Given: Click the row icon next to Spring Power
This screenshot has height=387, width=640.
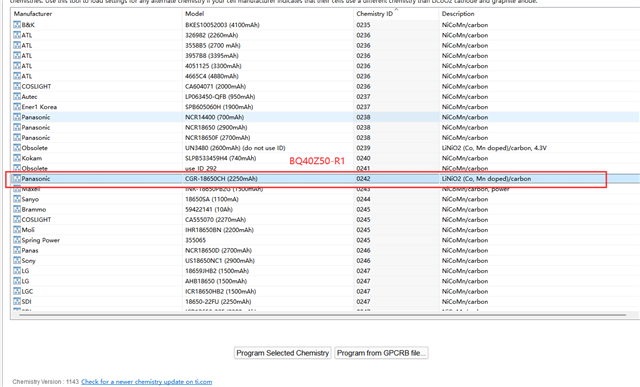Looking at the screenshot, I should click(17, 240).
